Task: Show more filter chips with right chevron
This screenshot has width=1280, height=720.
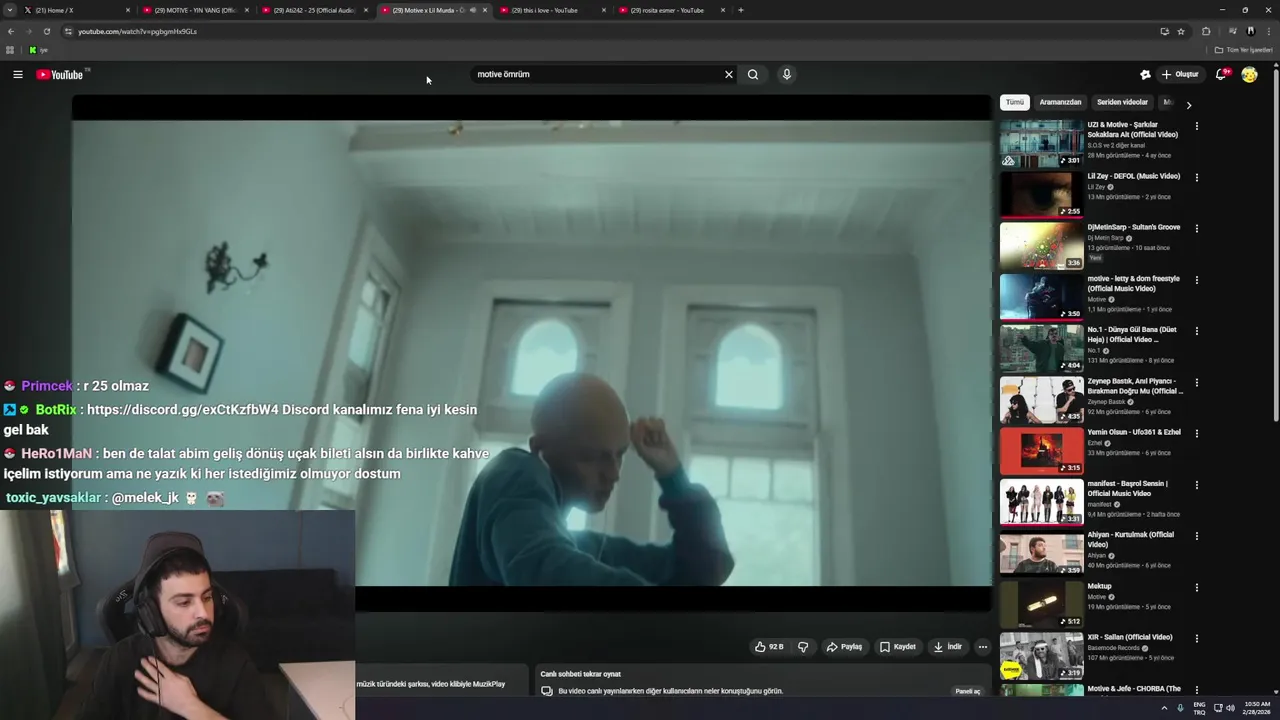Action: [x=1188, y=104]
